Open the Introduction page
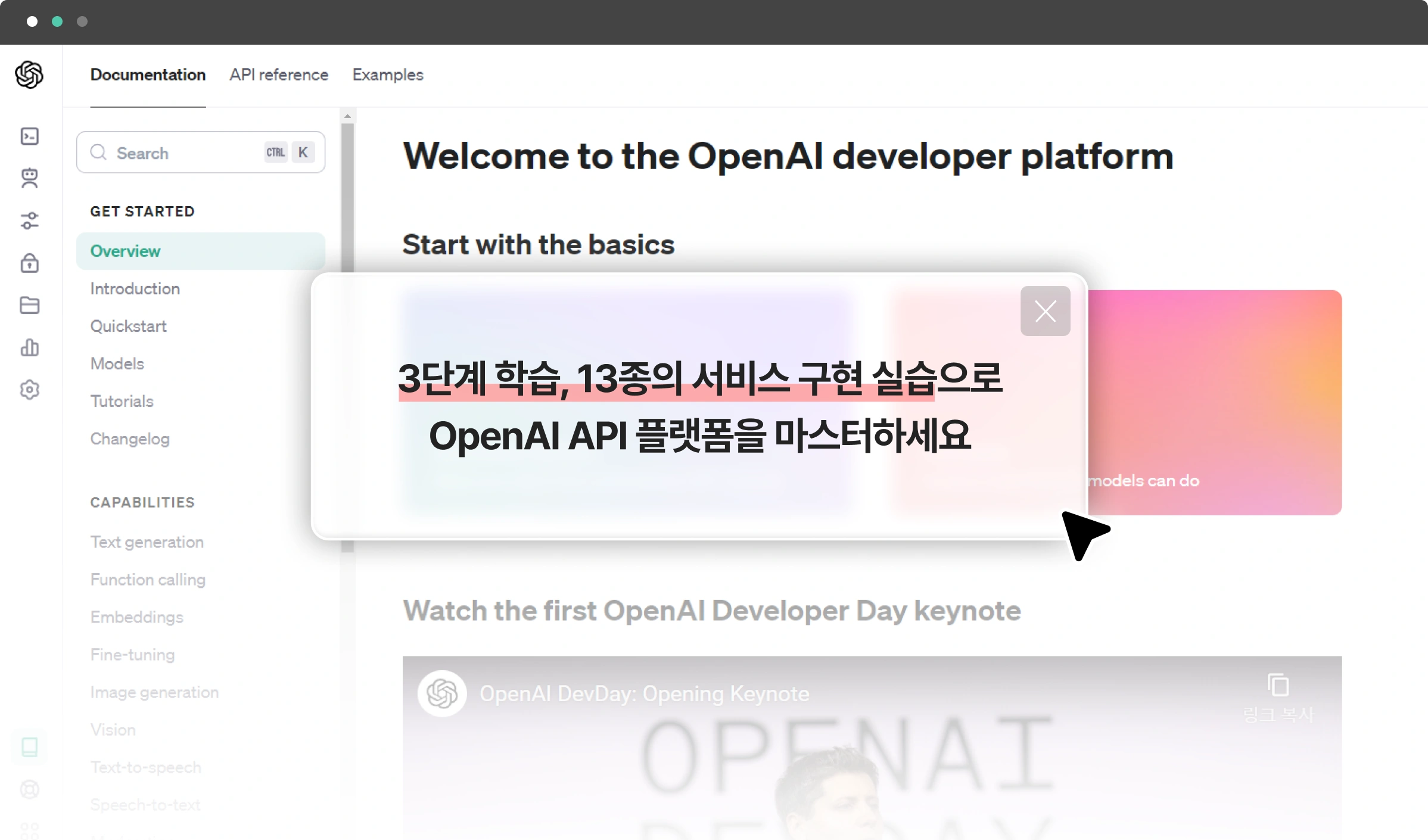The width and height of the screenshot is (1428, 840). click(x=135, y=288)
